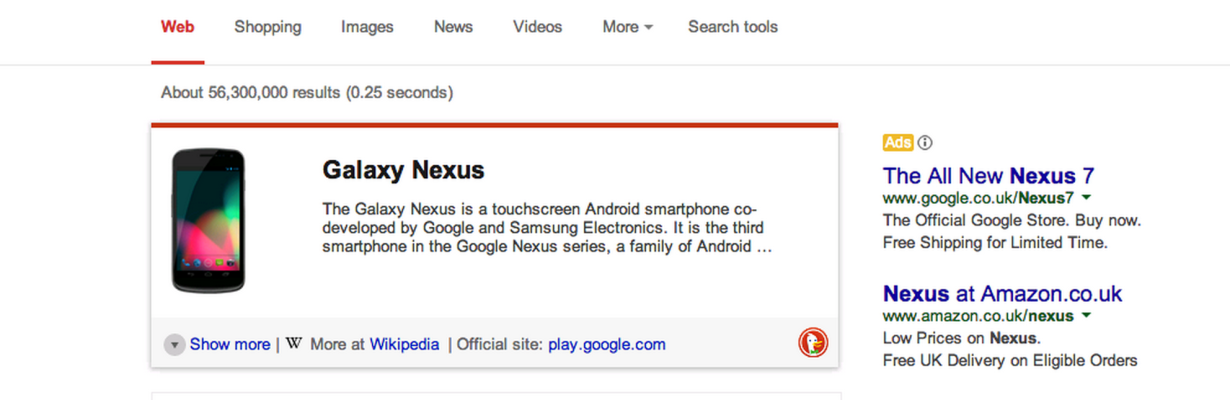
Task: Expand the More search menu dropdown
Action: pos(627,27)
